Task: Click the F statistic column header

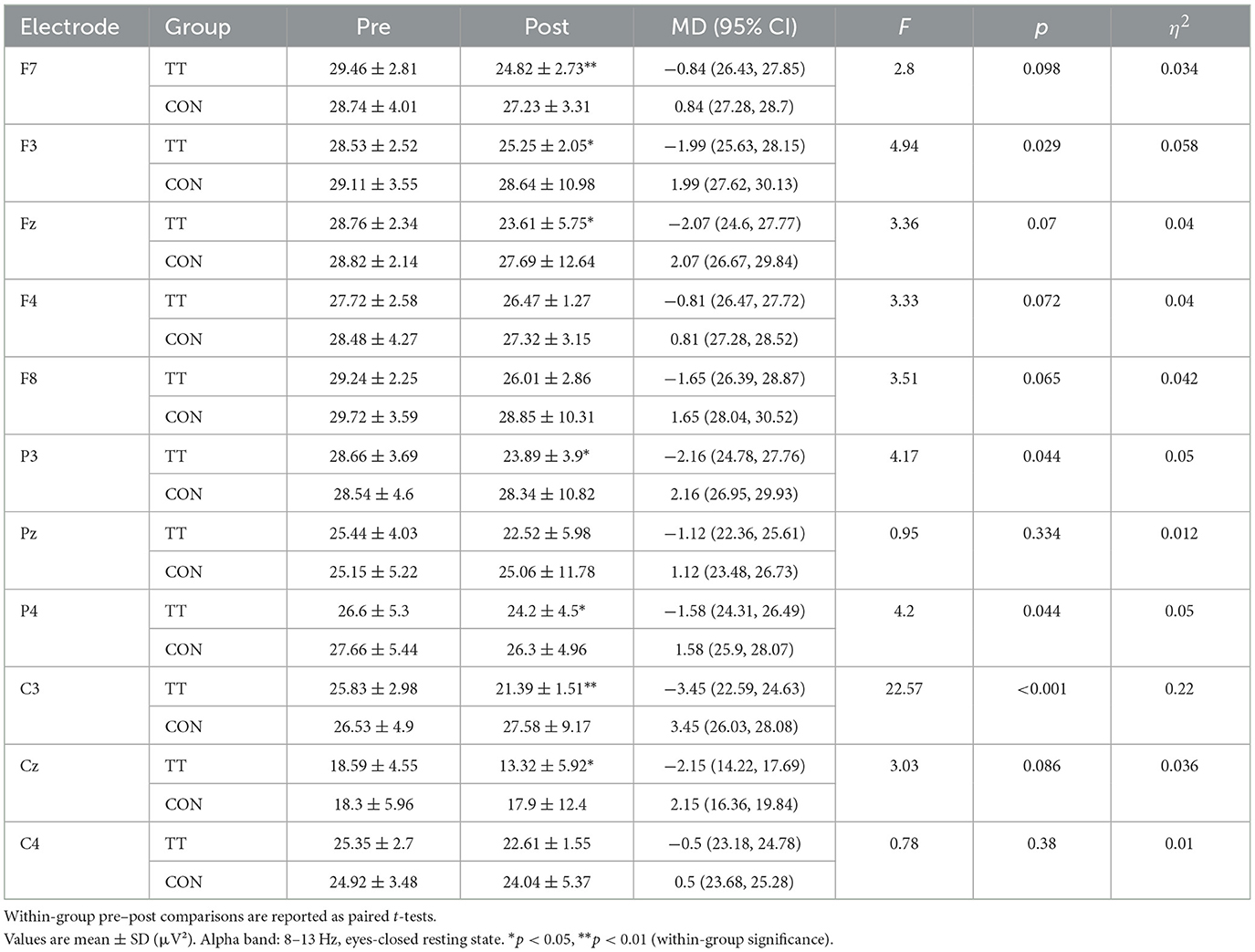Action: tap(904, 27)
